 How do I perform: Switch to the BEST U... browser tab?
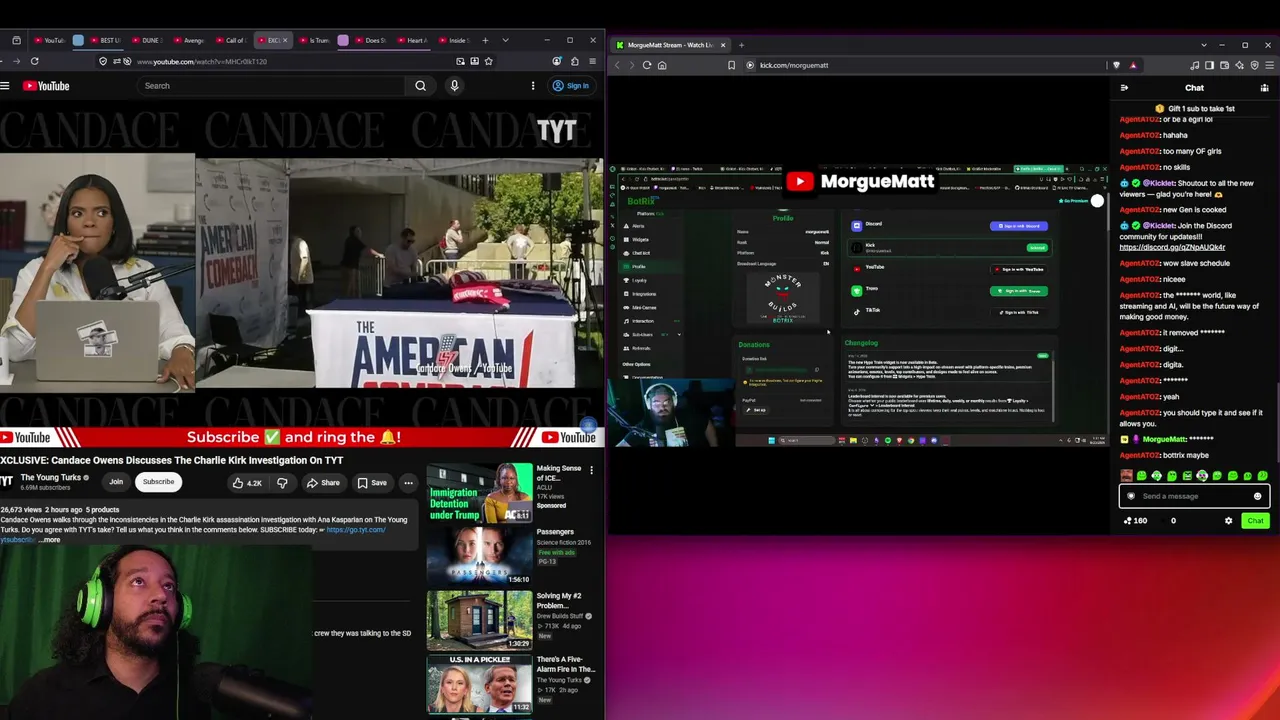coord(106,41)
